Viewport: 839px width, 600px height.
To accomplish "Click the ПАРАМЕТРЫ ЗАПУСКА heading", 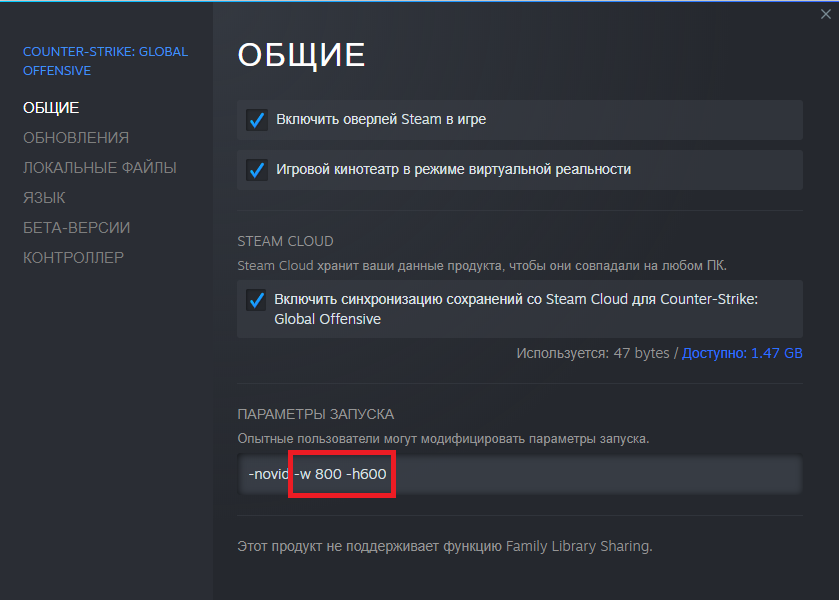I will point(316,414).
